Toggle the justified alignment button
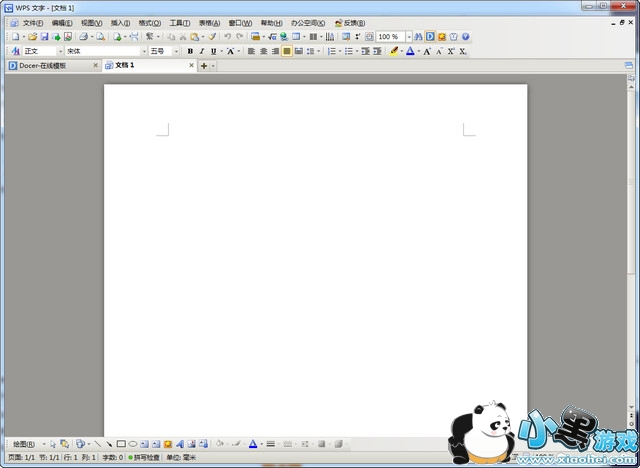The image size is (640, 468). pos(287,51)
